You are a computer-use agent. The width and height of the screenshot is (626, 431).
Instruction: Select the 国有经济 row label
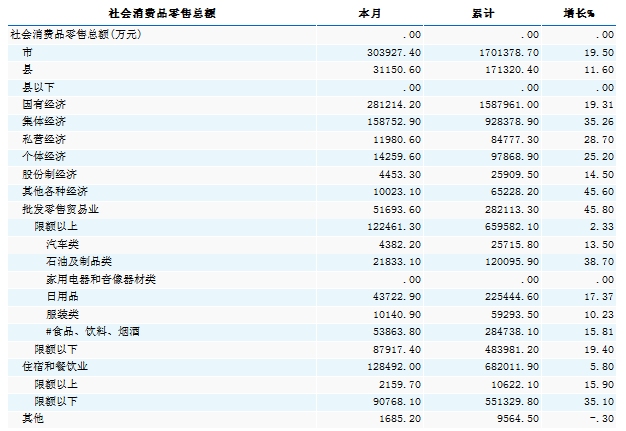click(44, 105)
